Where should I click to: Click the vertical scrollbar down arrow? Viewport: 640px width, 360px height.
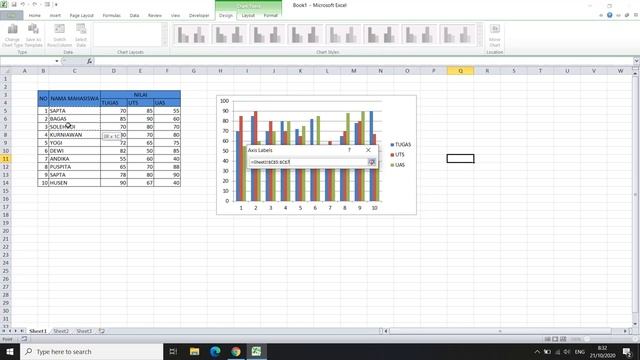(x=635, y=324)
